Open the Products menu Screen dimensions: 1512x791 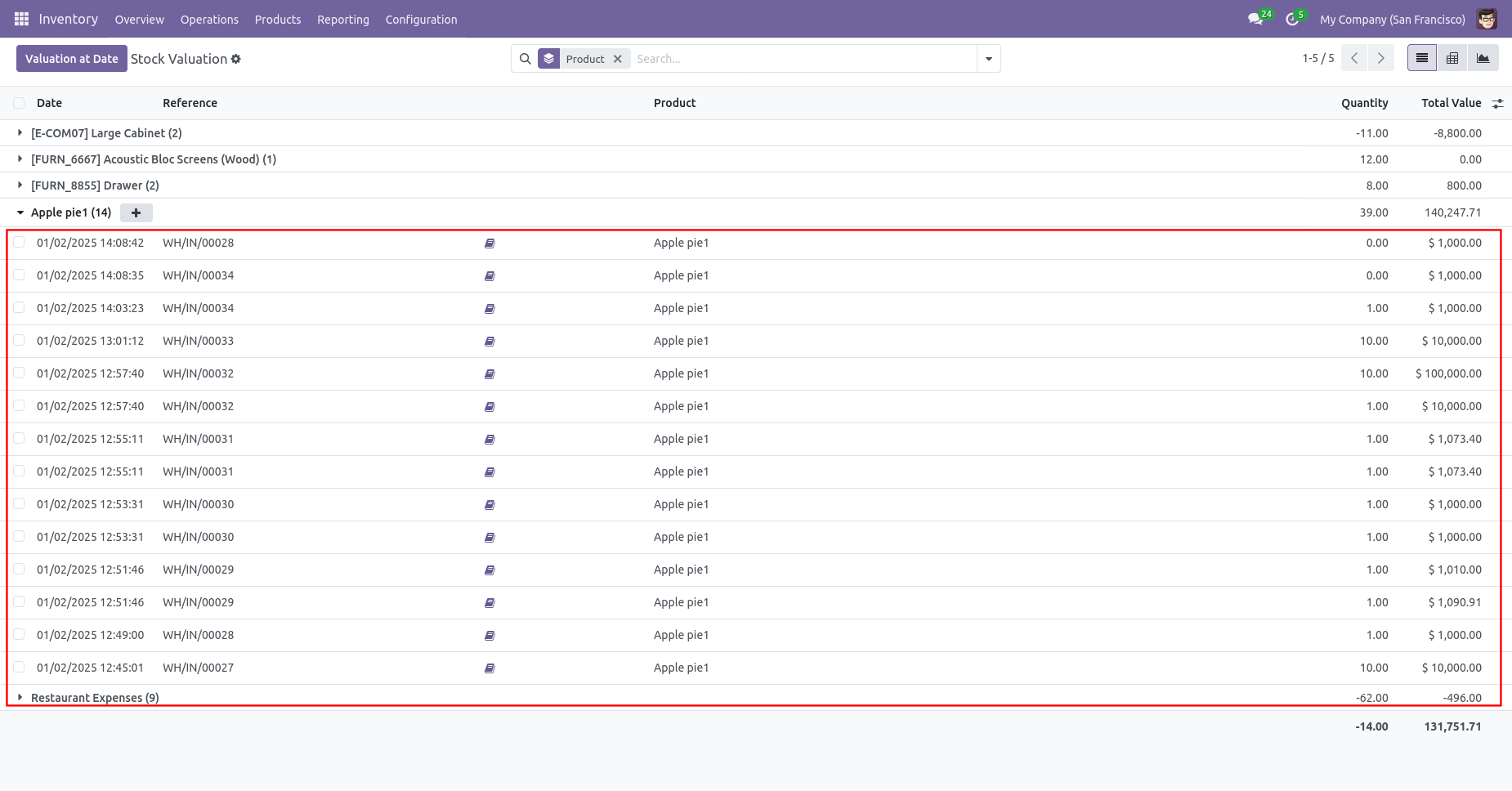coord(278,20)
